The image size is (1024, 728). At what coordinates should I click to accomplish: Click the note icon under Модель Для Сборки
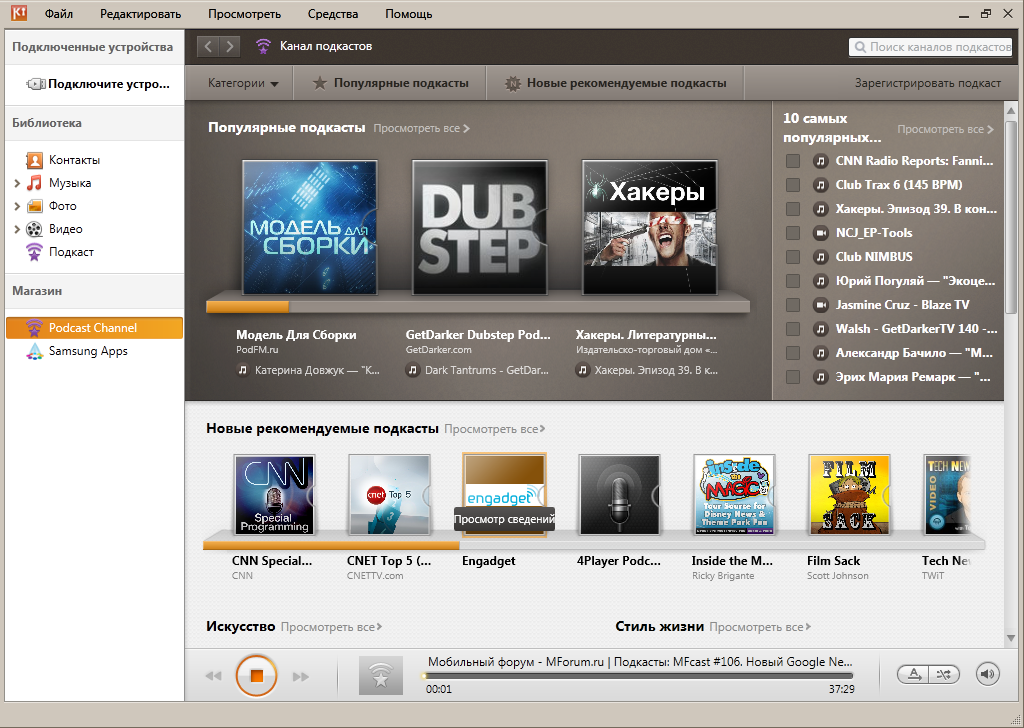[x=243, y=370]
